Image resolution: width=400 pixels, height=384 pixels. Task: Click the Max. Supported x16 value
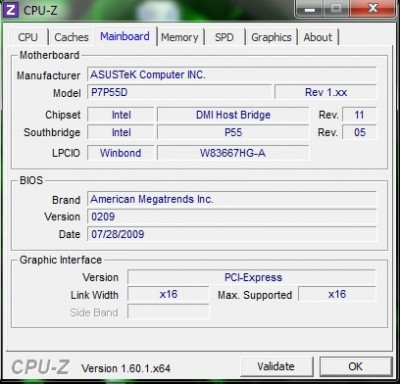tap(337, 295)
